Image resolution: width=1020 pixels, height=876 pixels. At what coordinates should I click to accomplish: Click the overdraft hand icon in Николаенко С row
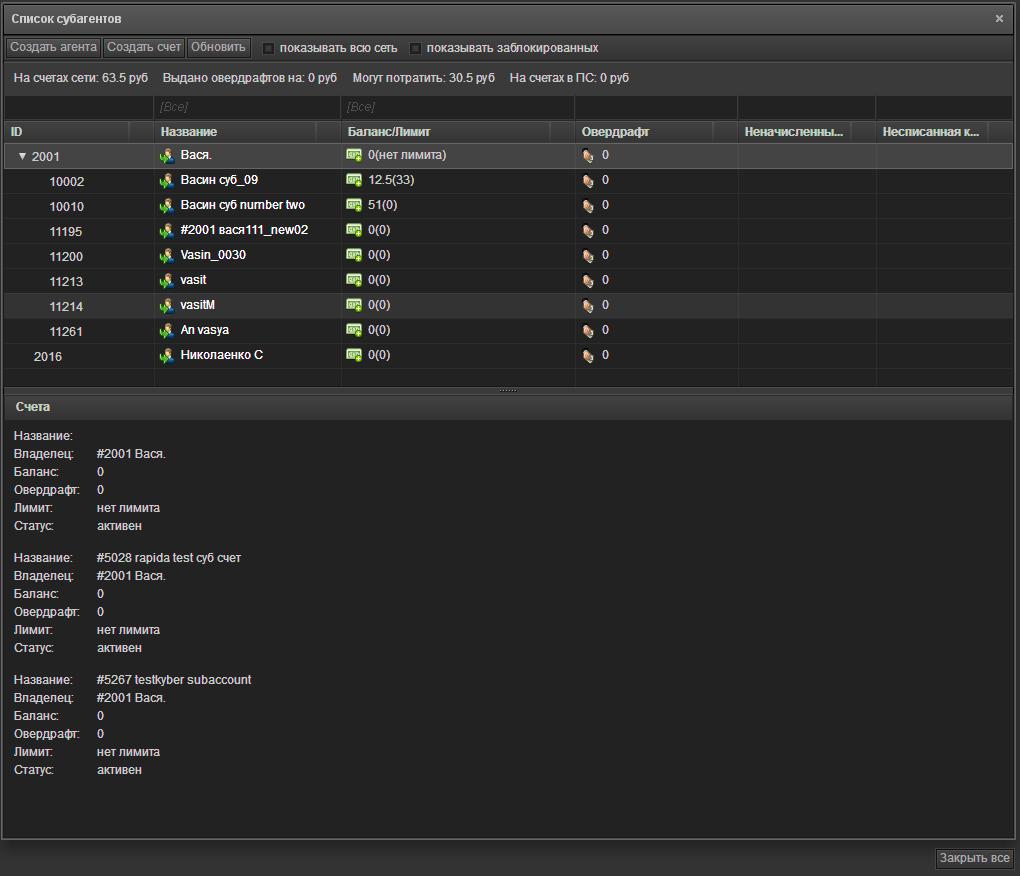coord(588,356)
